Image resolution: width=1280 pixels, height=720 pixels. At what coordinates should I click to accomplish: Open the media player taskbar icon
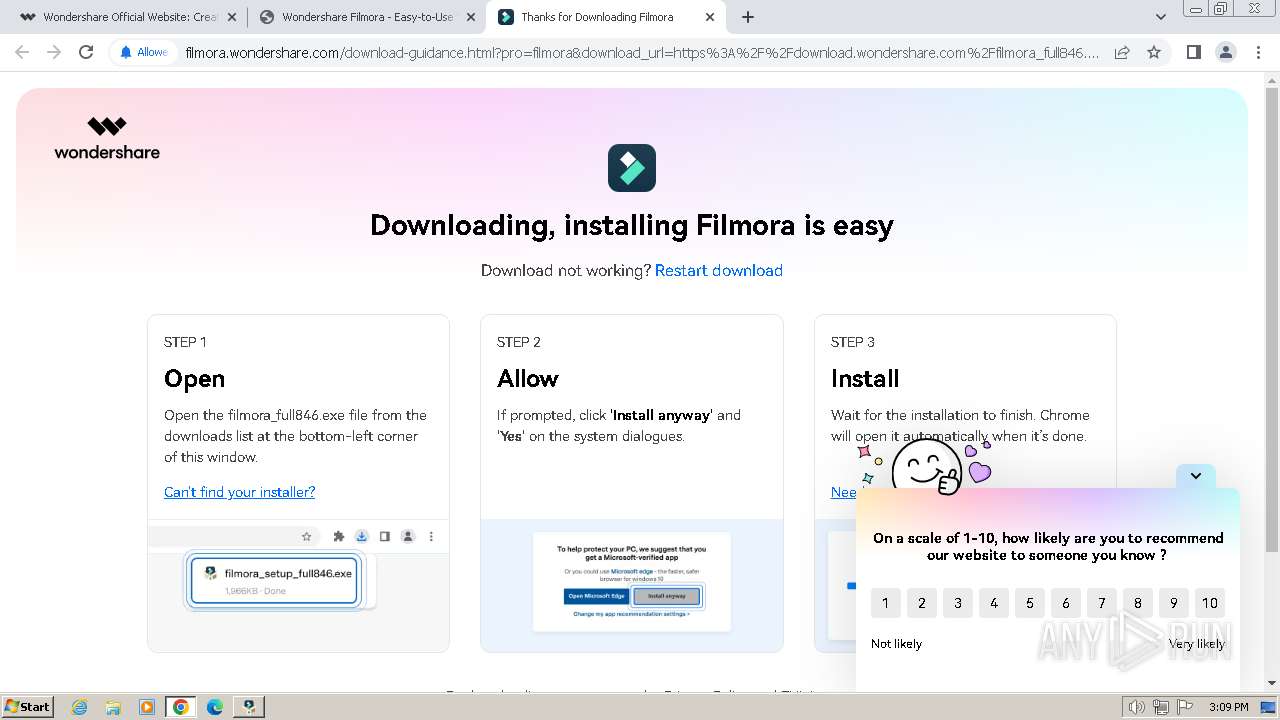[x=147, y=707]
